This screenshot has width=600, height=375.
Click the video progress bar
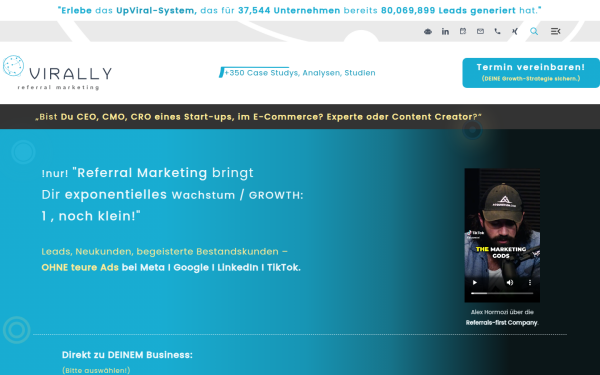(502, 293)
